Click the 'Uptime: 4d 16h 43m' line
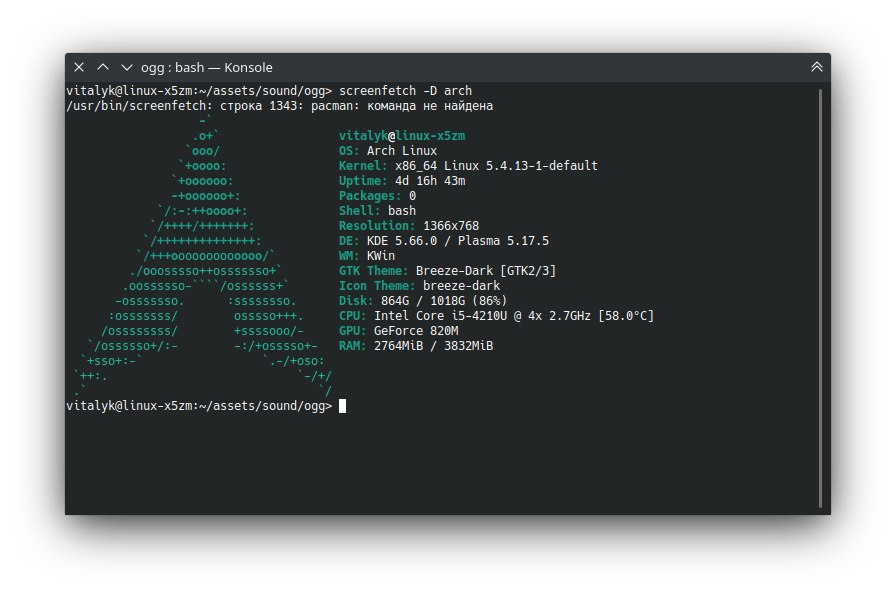Image resolution: width=896 pixels, height=592 pixels. [402, 181]
